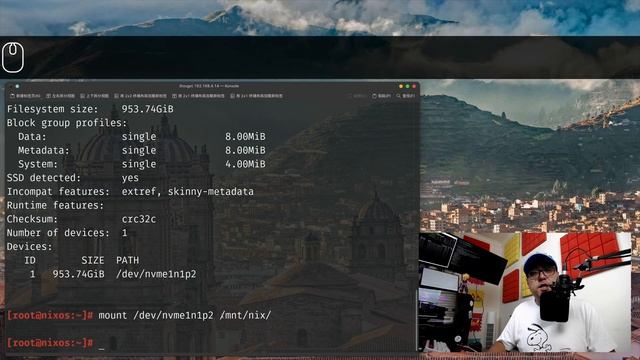Click the 'Number of devices:' label
Image resolution: width=640 pixels, height=360 pixels.
(x=58, y=233)
